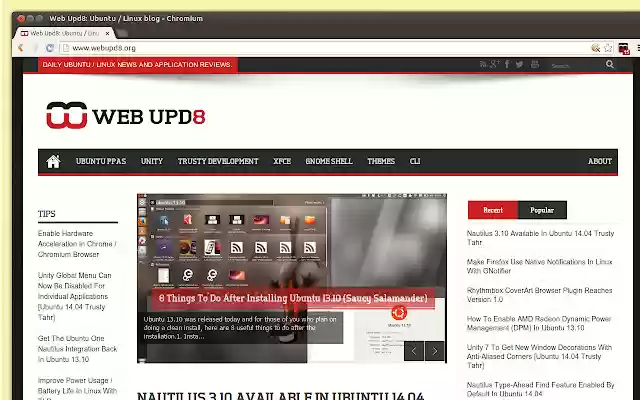The height and width of the screenshot is (400, 640).
Task: Open the Themes menu item
Action: point(381,161)
